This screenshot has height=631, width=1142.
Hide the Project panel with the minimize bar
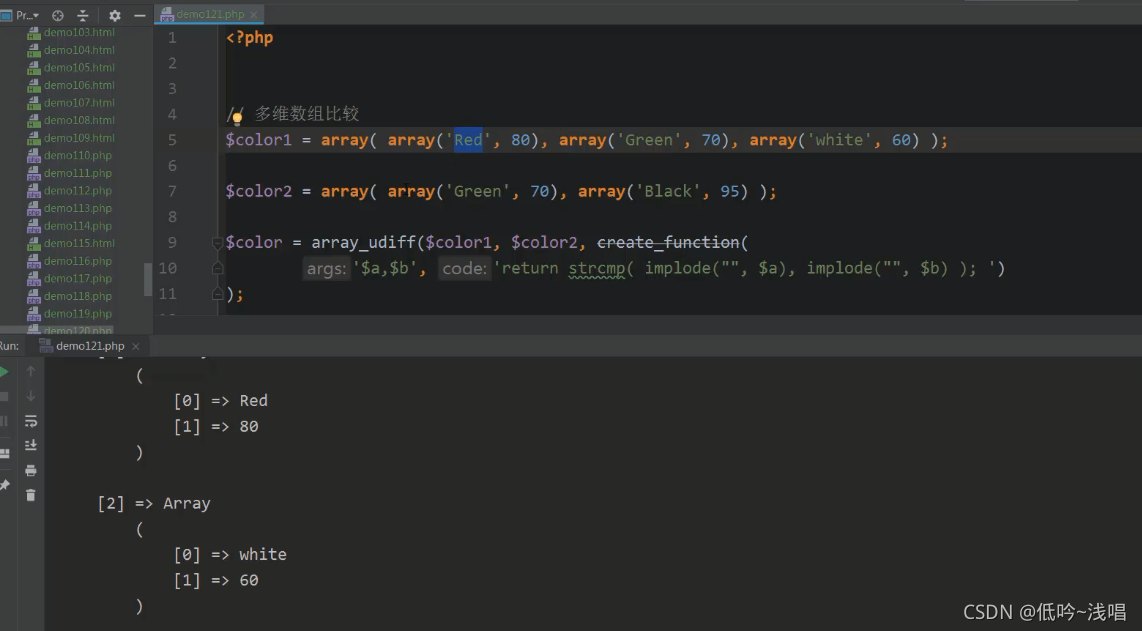point(140,15)
